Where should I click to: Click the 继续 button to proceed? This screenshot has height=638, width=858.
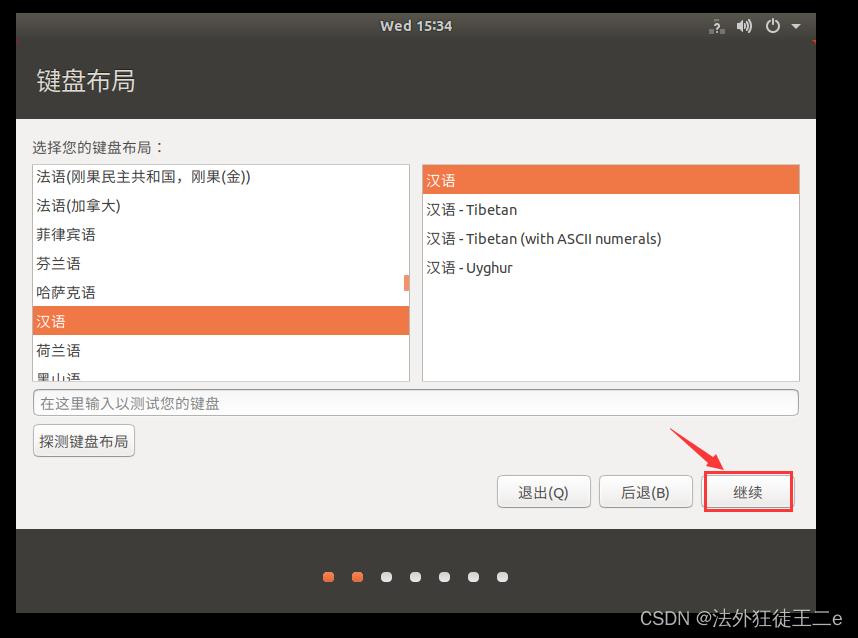(x=747, y=491)
